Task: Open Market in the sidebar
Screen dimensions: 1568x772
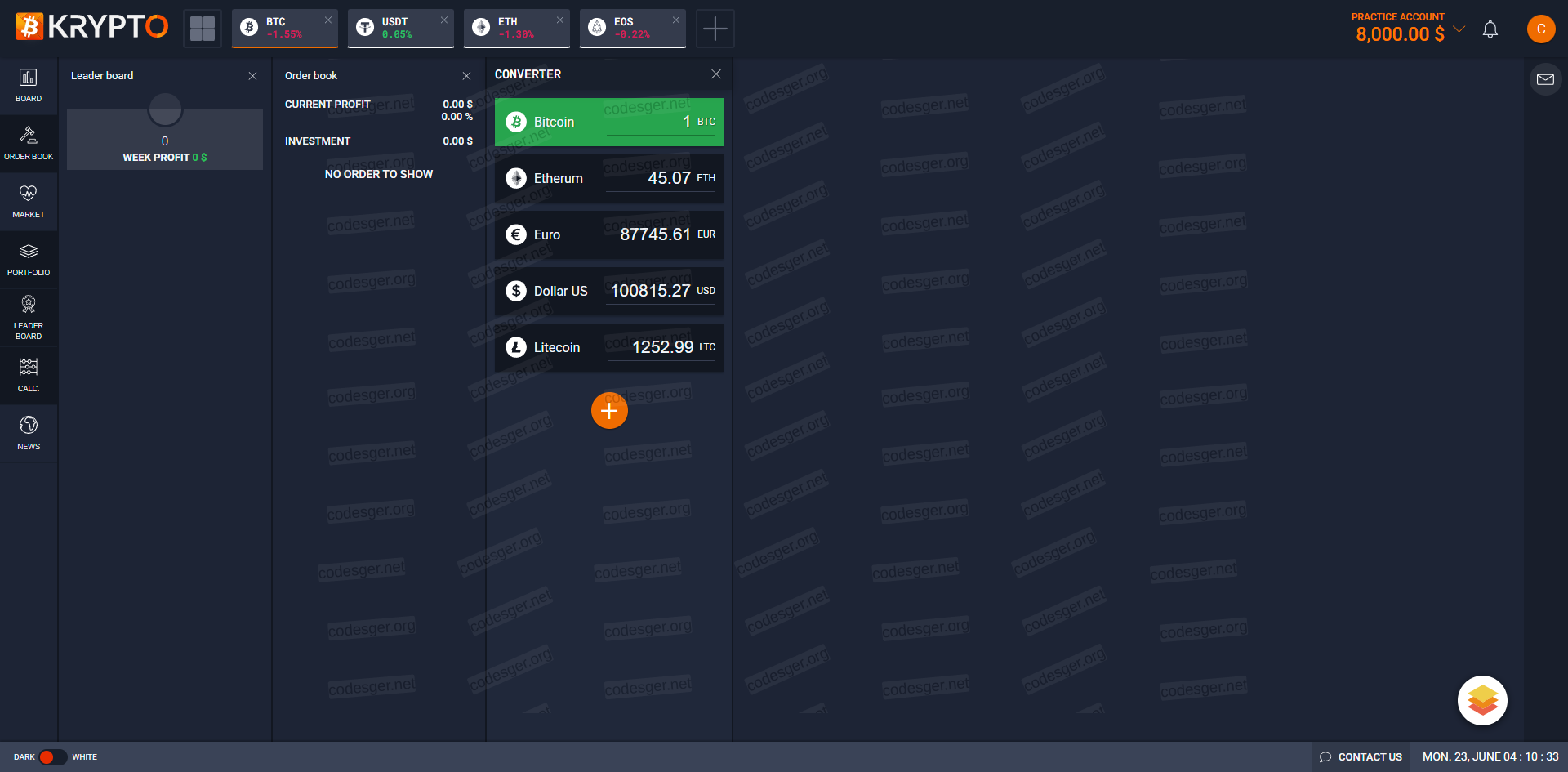Action: click(x=29, y=202)
